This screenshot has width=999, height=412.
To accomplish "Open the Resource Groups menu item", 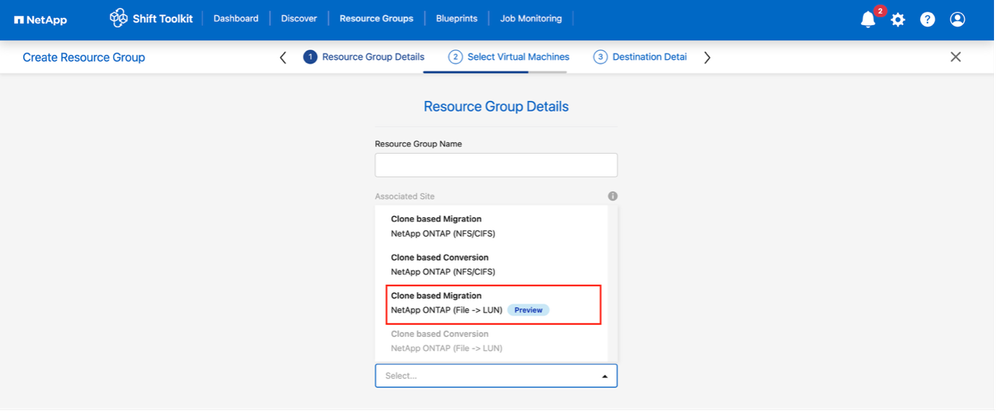I will coord(376,18).
